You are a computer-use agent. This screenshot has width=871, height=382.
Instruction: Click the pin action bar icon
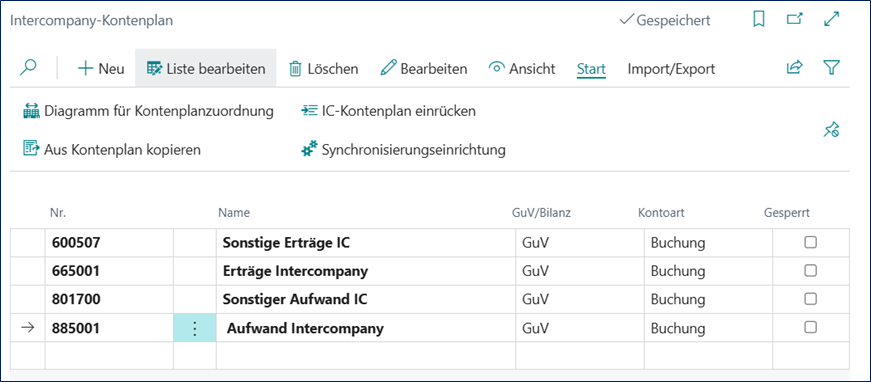click(x=831, y=130)
